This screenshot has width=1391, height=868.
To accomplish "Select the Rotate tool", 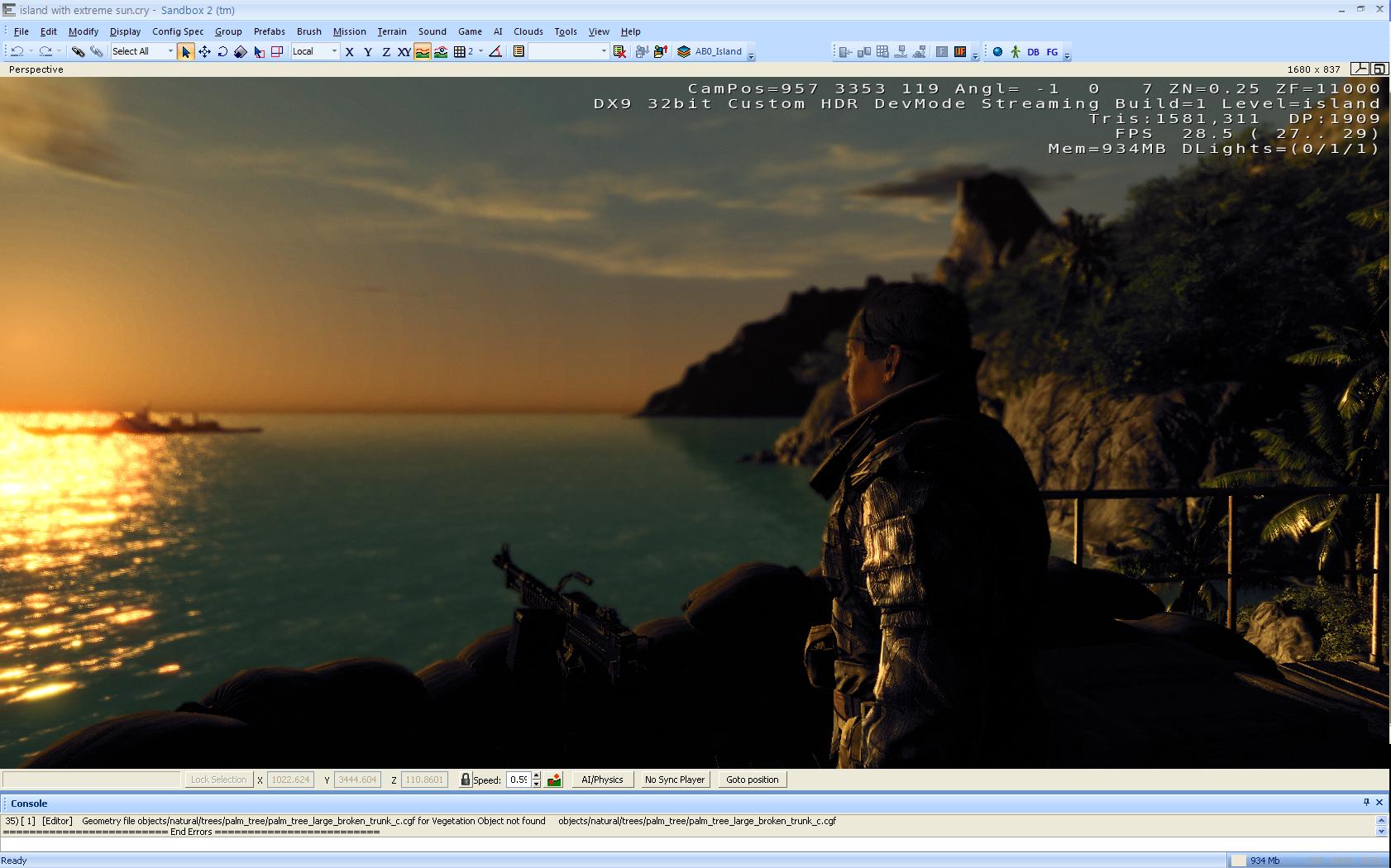I will (x=222, y=51).
